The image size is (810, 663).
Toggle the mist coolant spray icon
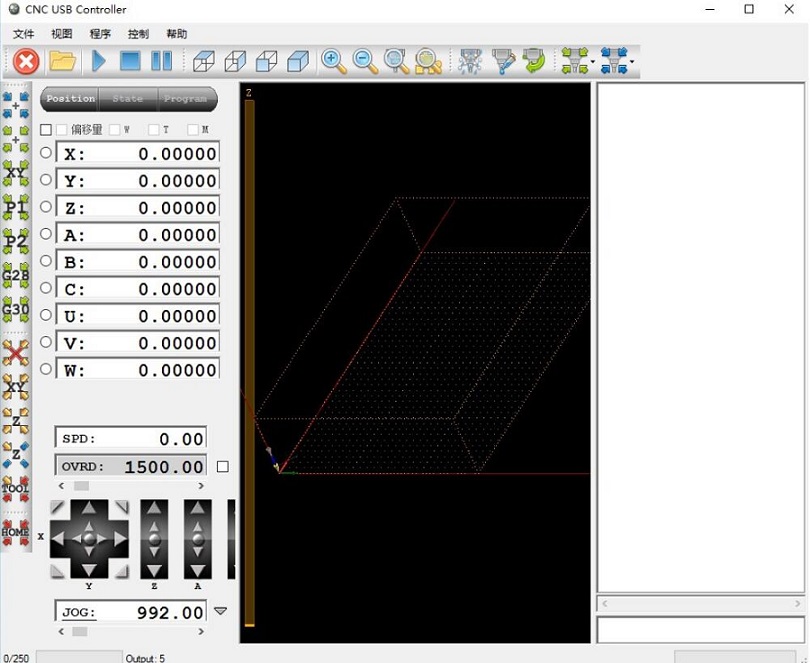(x=471, y=61)
